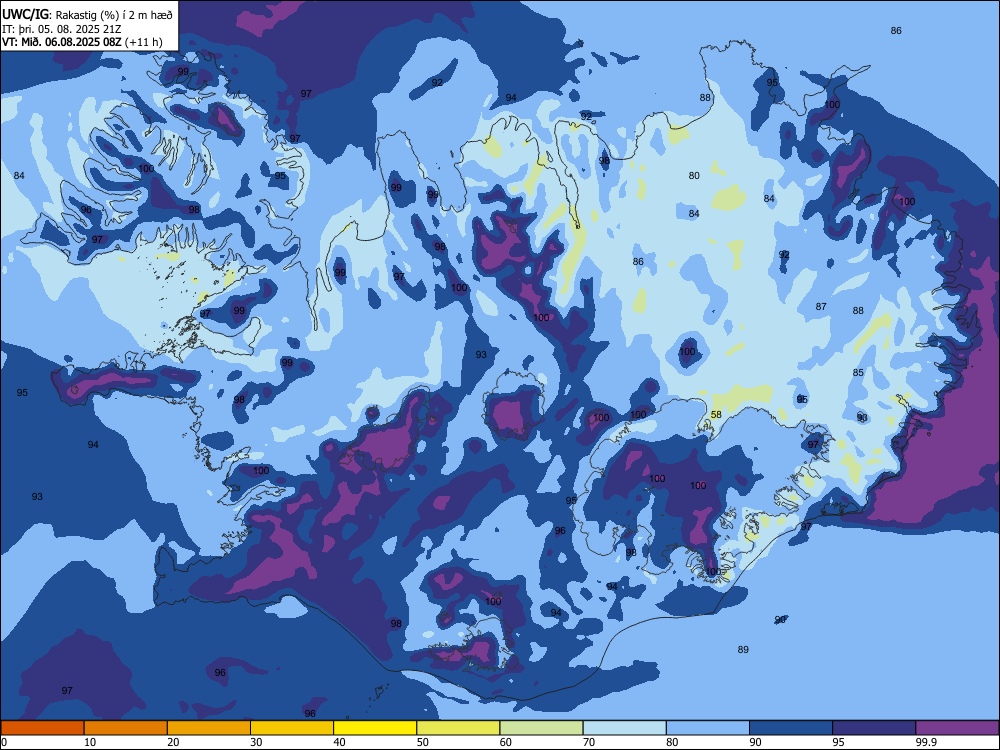Viewport: 1000px width, 750px height.
Task: Pick the amber 20–30 legend swatch
Action: point(209,728)
